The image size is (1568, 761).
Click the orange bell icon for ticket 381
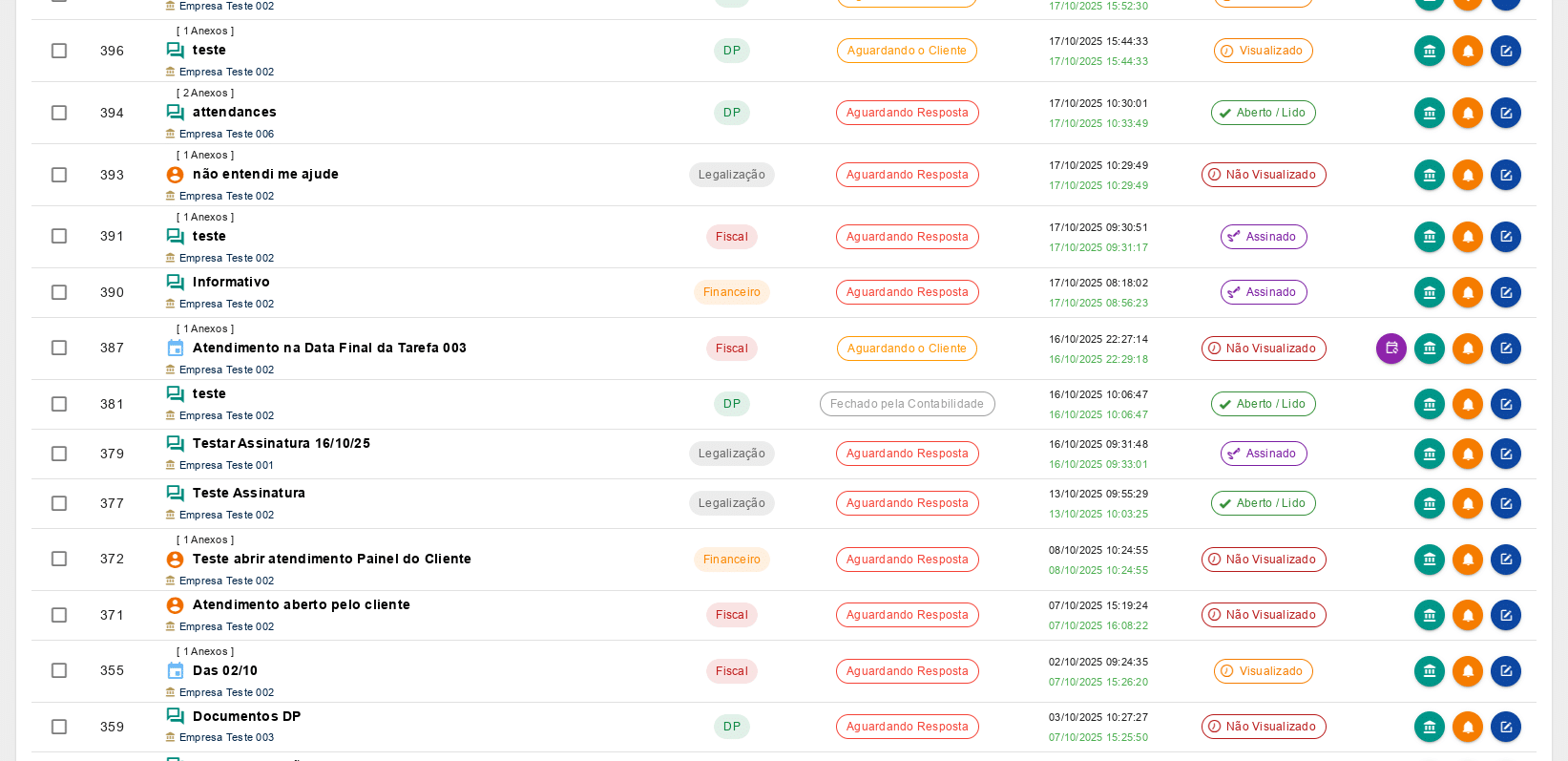click(1468, 404)
